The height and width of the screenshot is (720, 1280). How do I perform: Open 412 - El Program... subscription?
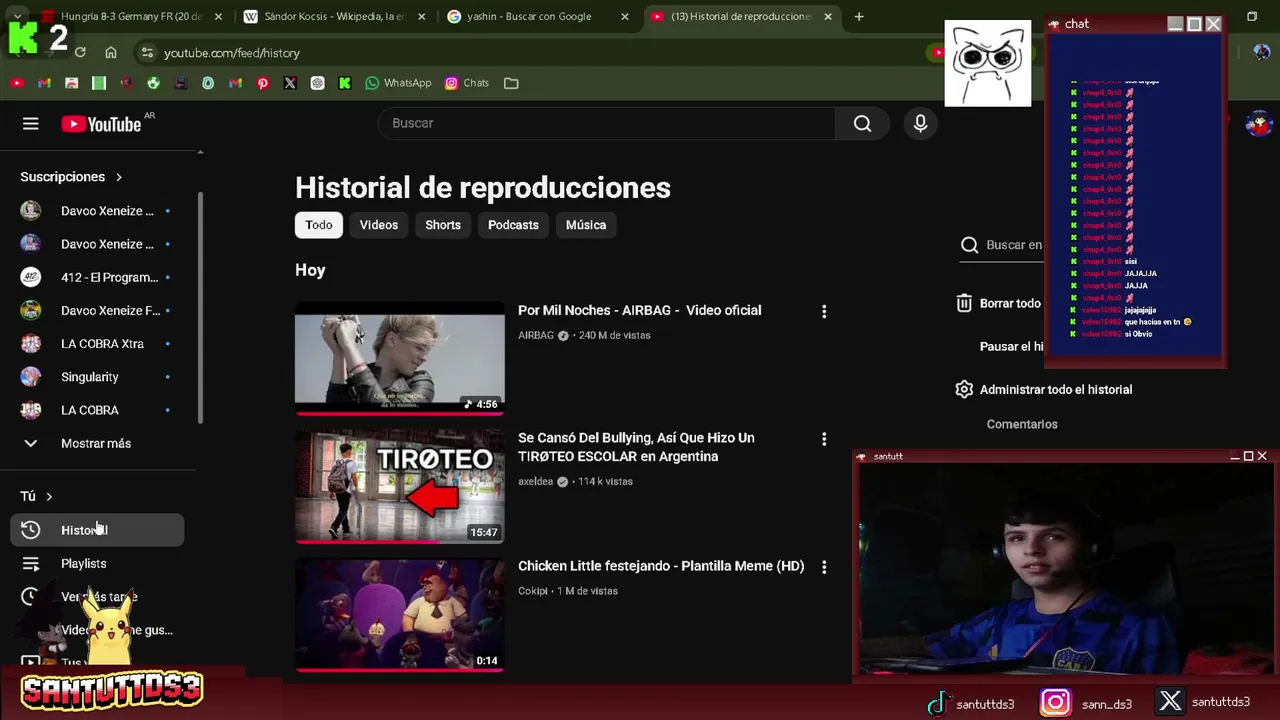tap(97, 277)
